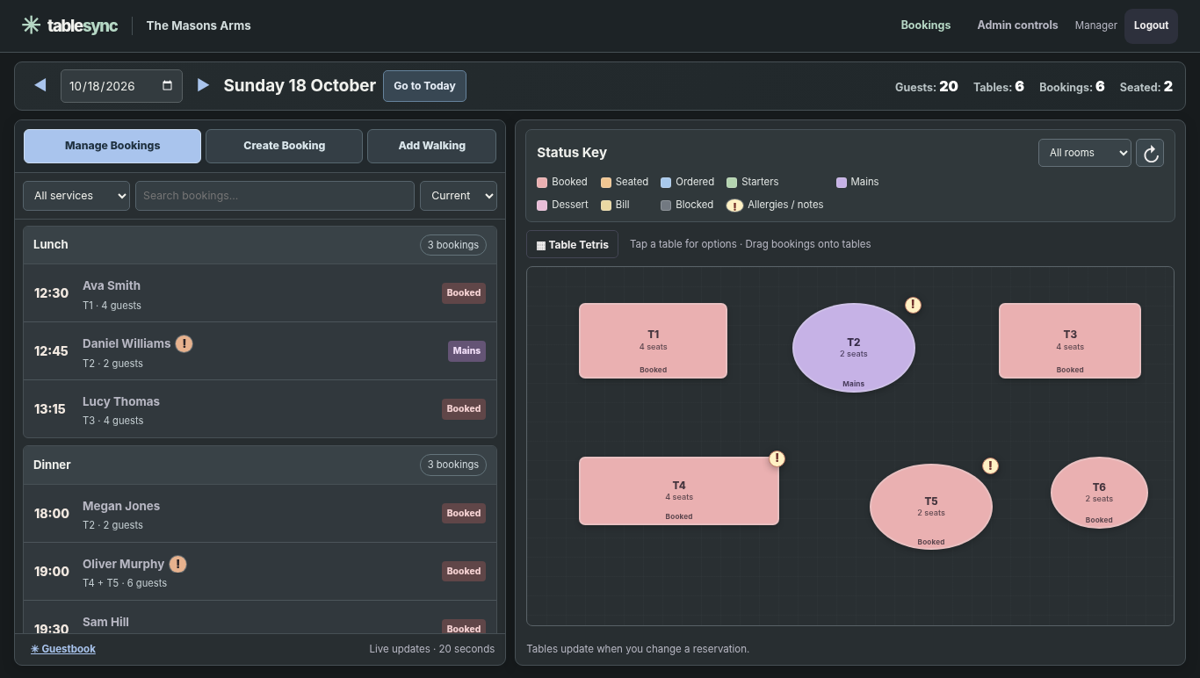
Task: Open Admin controls in top navigation
Action: (x=1017, y=25)
